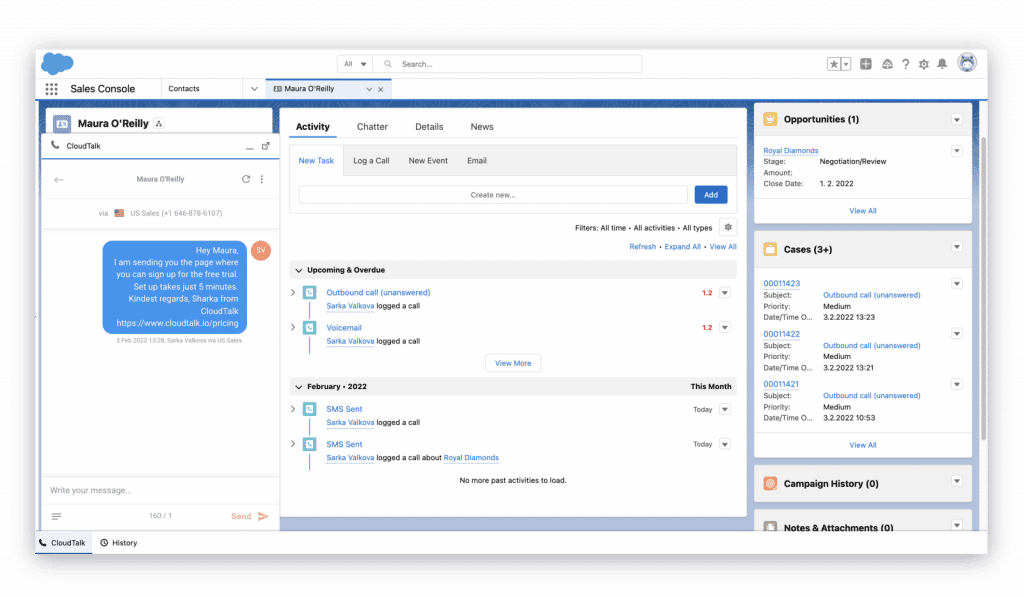Open the Opportunities panel dropdown
This screenshot has width=1024, height=597.
[x=957, y=120]
